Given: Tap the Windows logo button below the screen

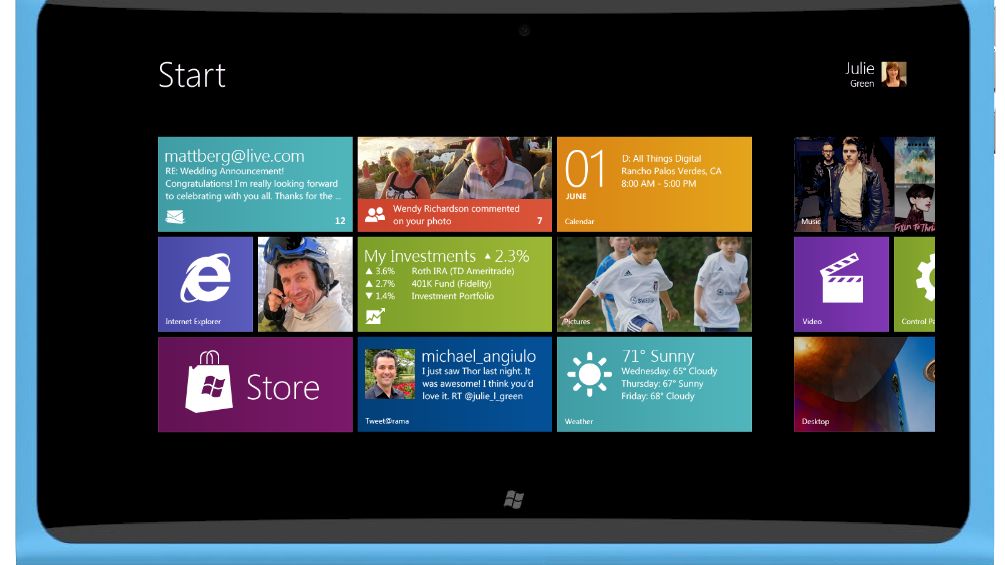Looking at the screenshot, I should (514, 500).
